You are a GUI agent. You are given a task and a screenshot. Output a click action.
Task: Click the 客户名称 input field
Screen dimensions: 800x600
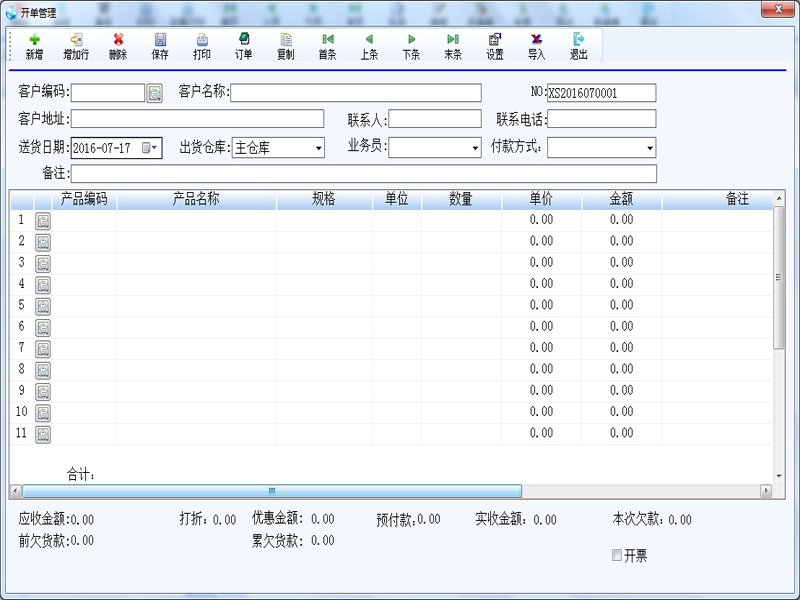pyautogui.click(x=356, y=93)
